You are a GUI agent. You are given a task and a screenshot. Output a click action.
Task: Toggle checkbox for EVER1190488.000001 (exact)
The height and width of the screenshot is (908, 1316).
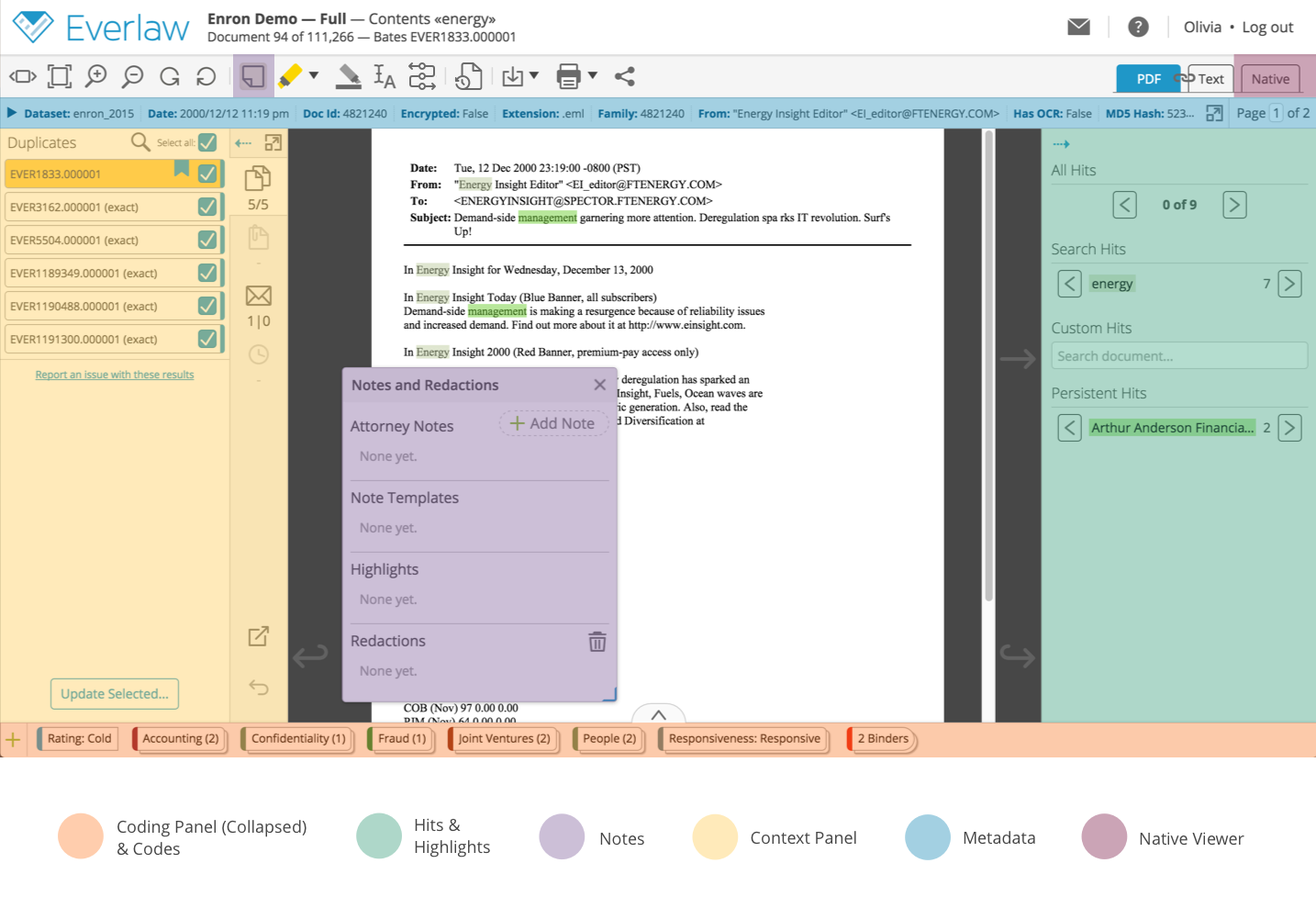click(207, 306)
